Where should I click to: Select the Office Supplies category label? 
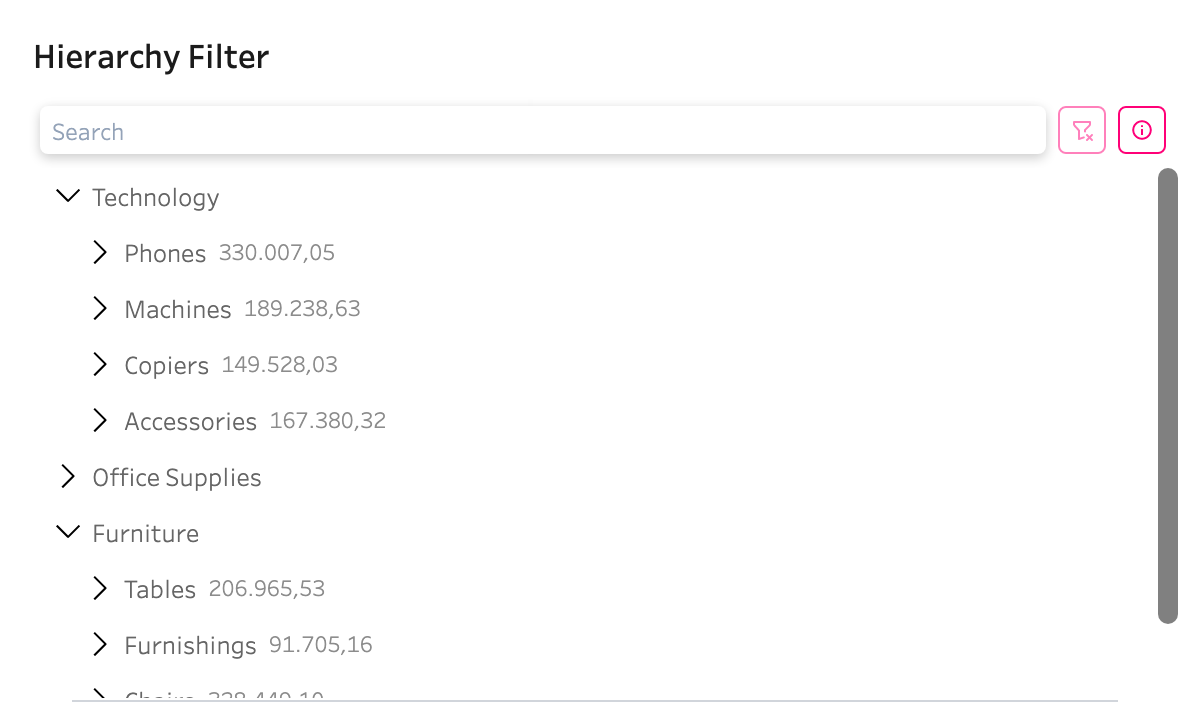point(177,478)
